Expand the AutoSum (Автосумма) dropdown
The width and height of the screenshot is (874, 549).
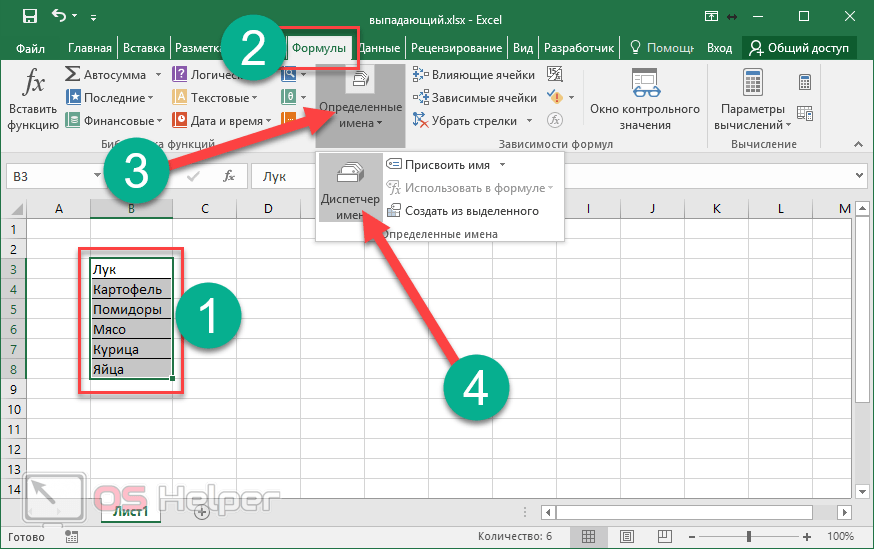tap(152, 75)
